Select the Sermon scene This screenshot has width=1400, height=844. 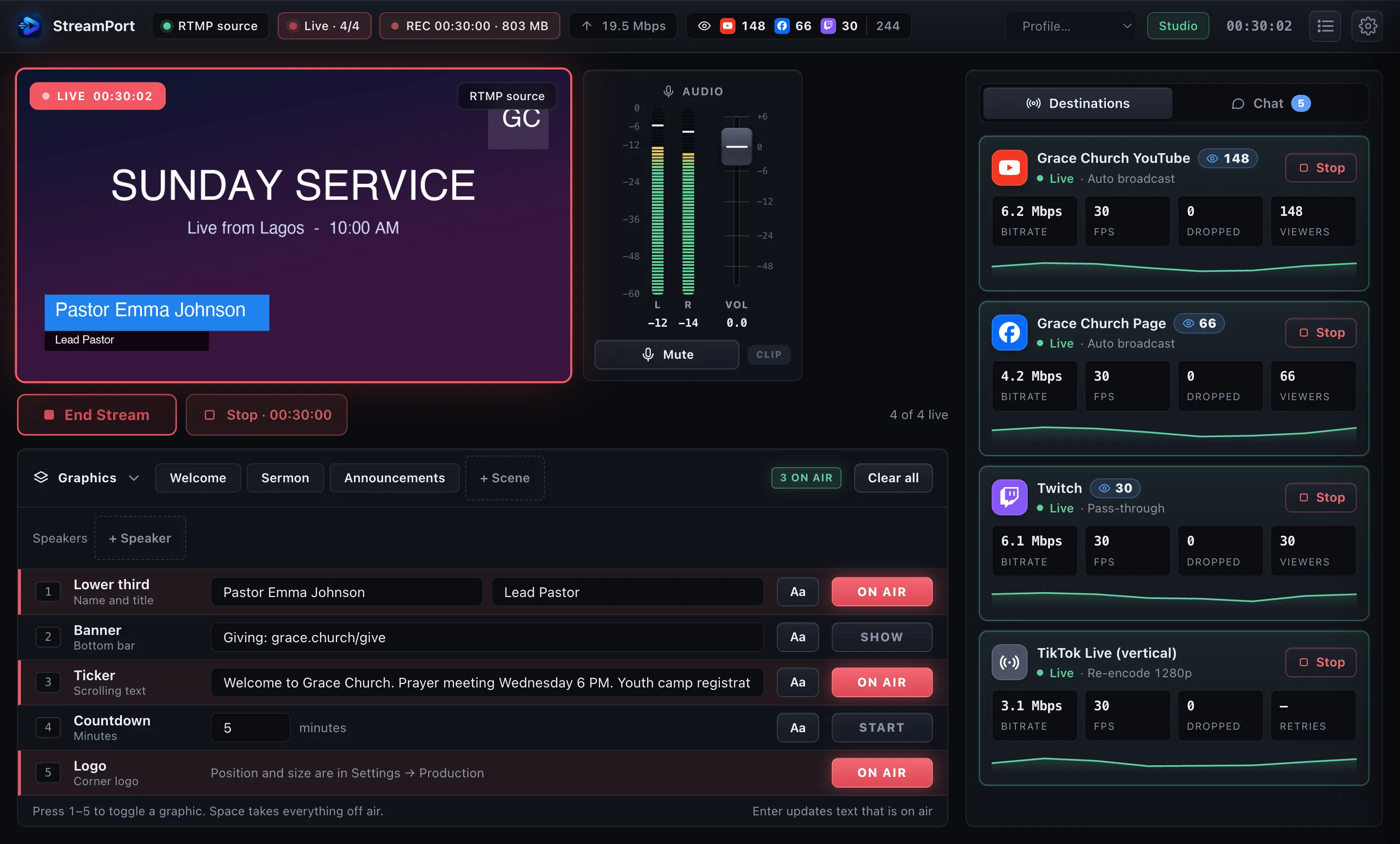285,478
